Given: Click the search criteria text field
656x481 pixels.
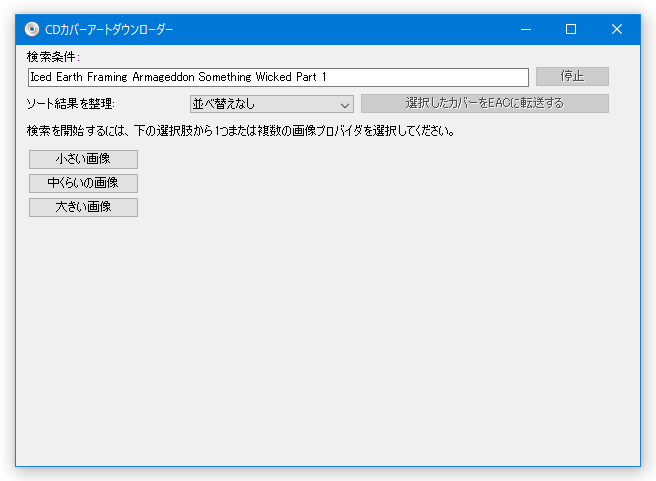Looking at the screenshot, I should tap(278, 77).
